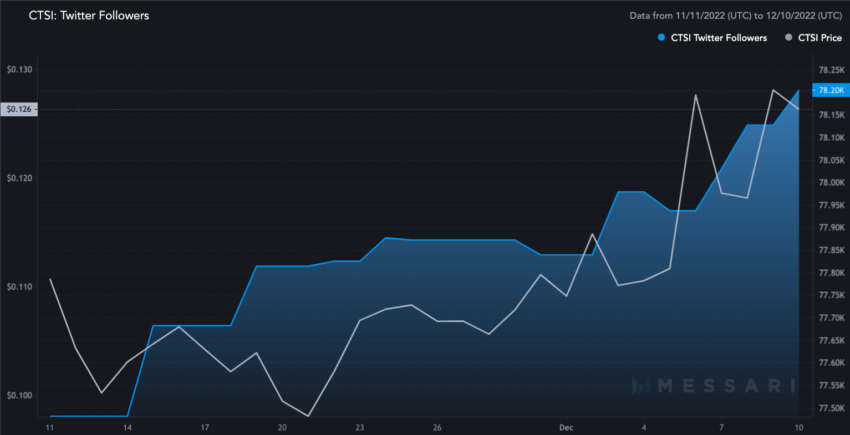Click the '20' date tick on x-axis

click(282, 427)
